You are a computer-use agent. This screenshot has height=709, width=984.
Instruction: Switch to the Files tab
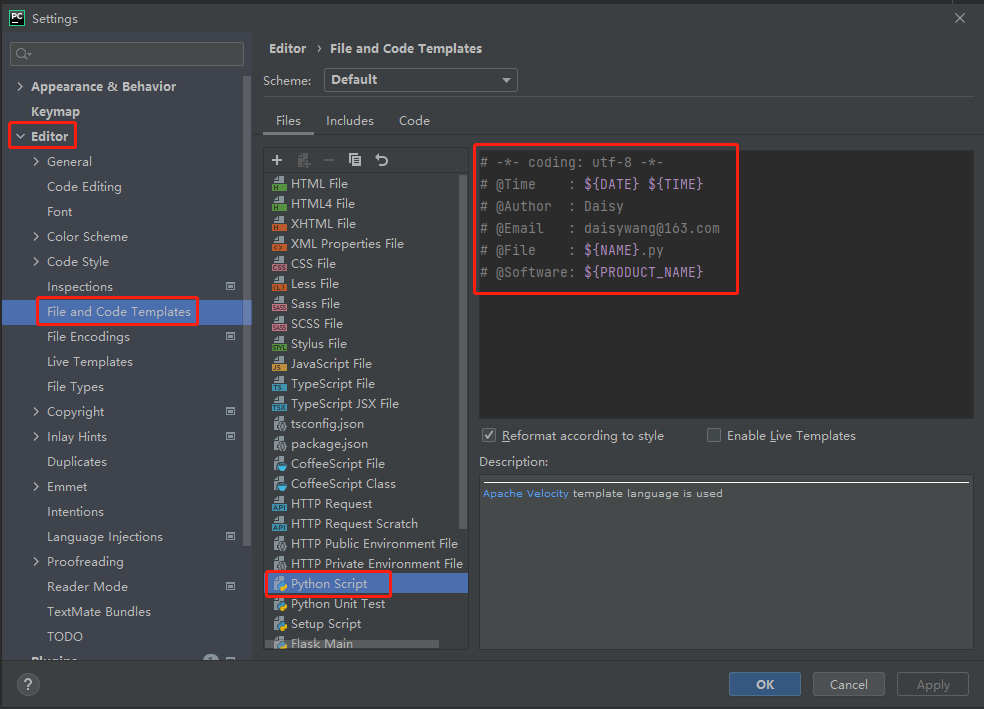288,120
